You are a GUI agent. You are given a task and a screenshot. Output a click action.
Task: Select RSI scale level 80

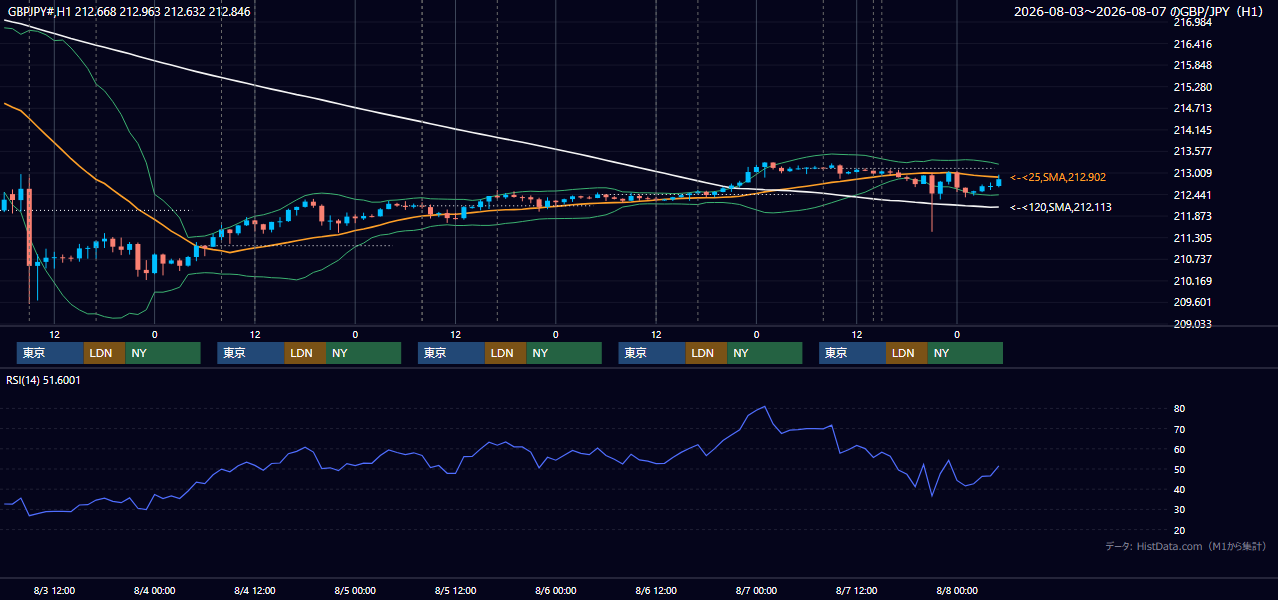[x=1180, y=409]
